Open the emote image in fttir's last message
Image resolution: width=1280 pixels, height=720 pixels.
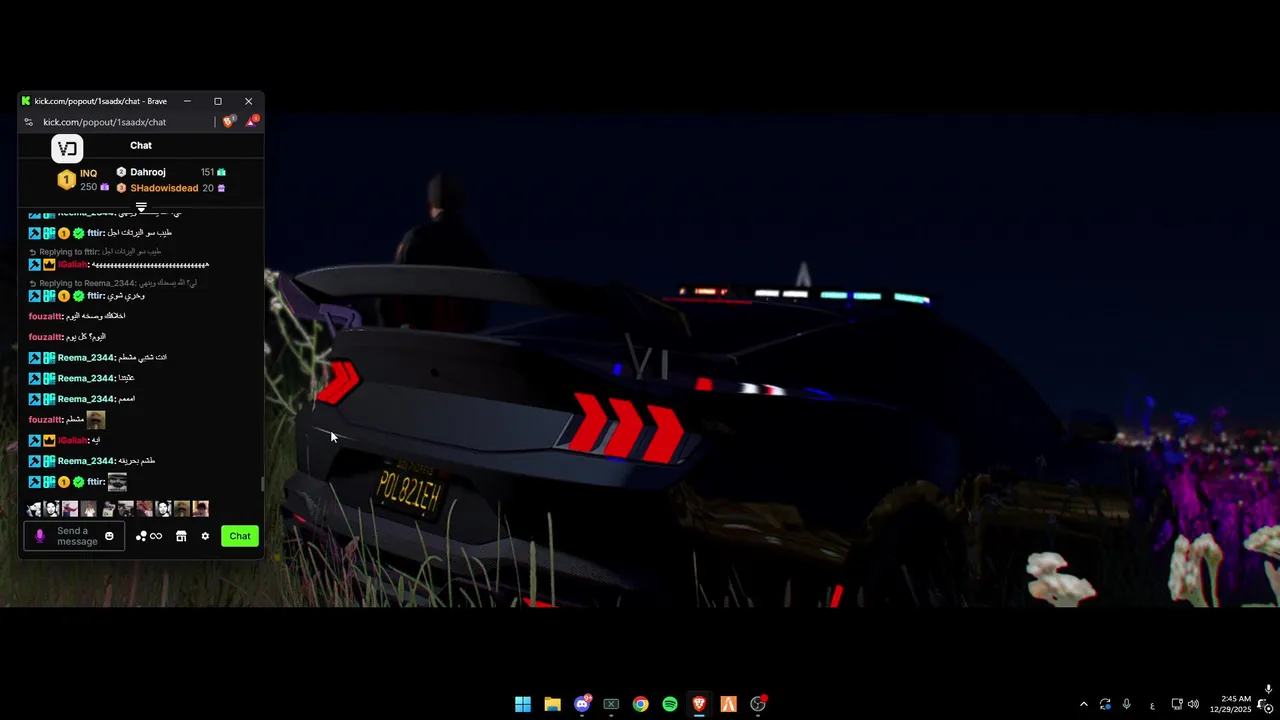click(x=117, y=482)
